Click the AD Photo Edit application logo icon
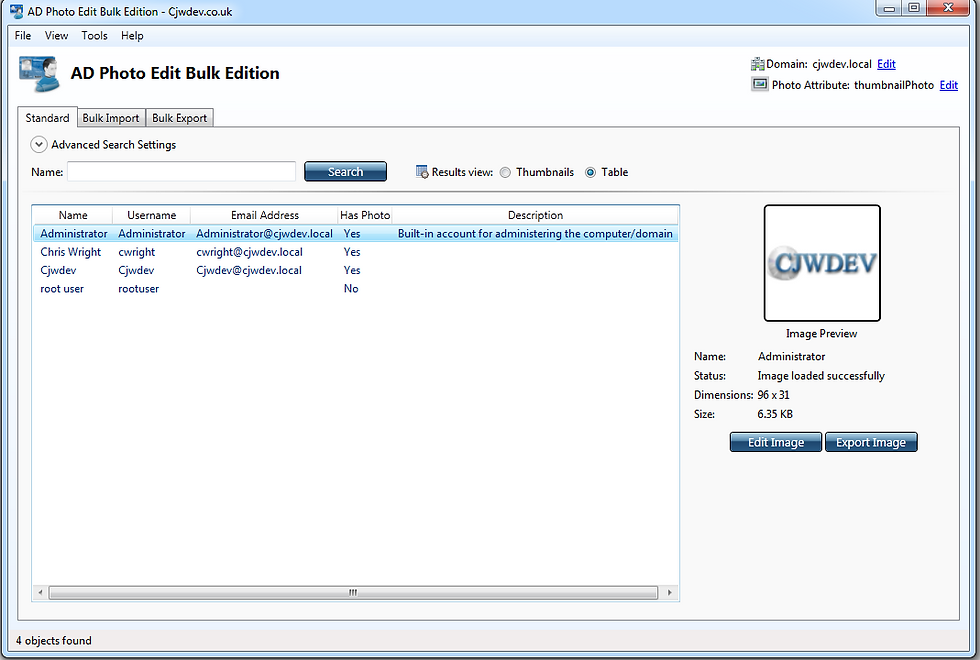 [x=39, y=74]
